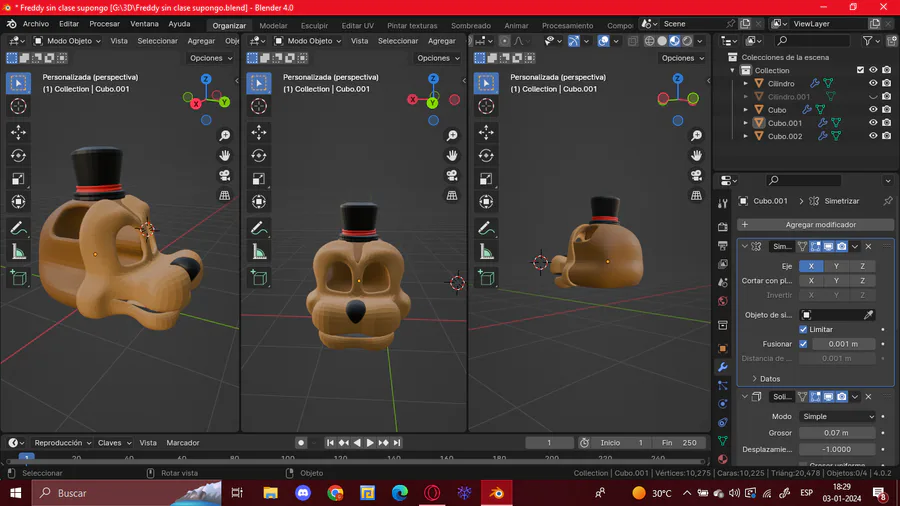
Task: Expand Cubo.002 in the outliner
Action: point(746,136)
